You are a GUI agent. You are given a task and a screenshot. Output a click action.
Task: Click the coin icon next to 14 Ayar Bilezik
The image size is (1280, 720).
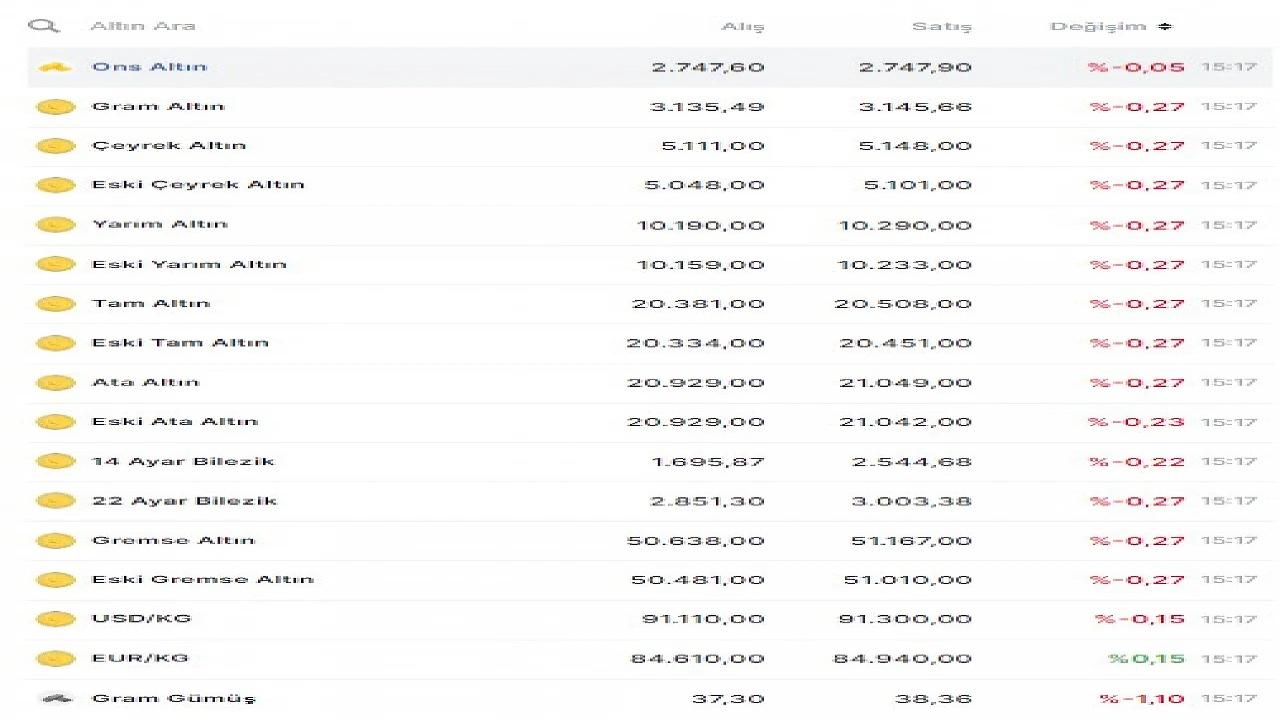[x=56, y=462]
